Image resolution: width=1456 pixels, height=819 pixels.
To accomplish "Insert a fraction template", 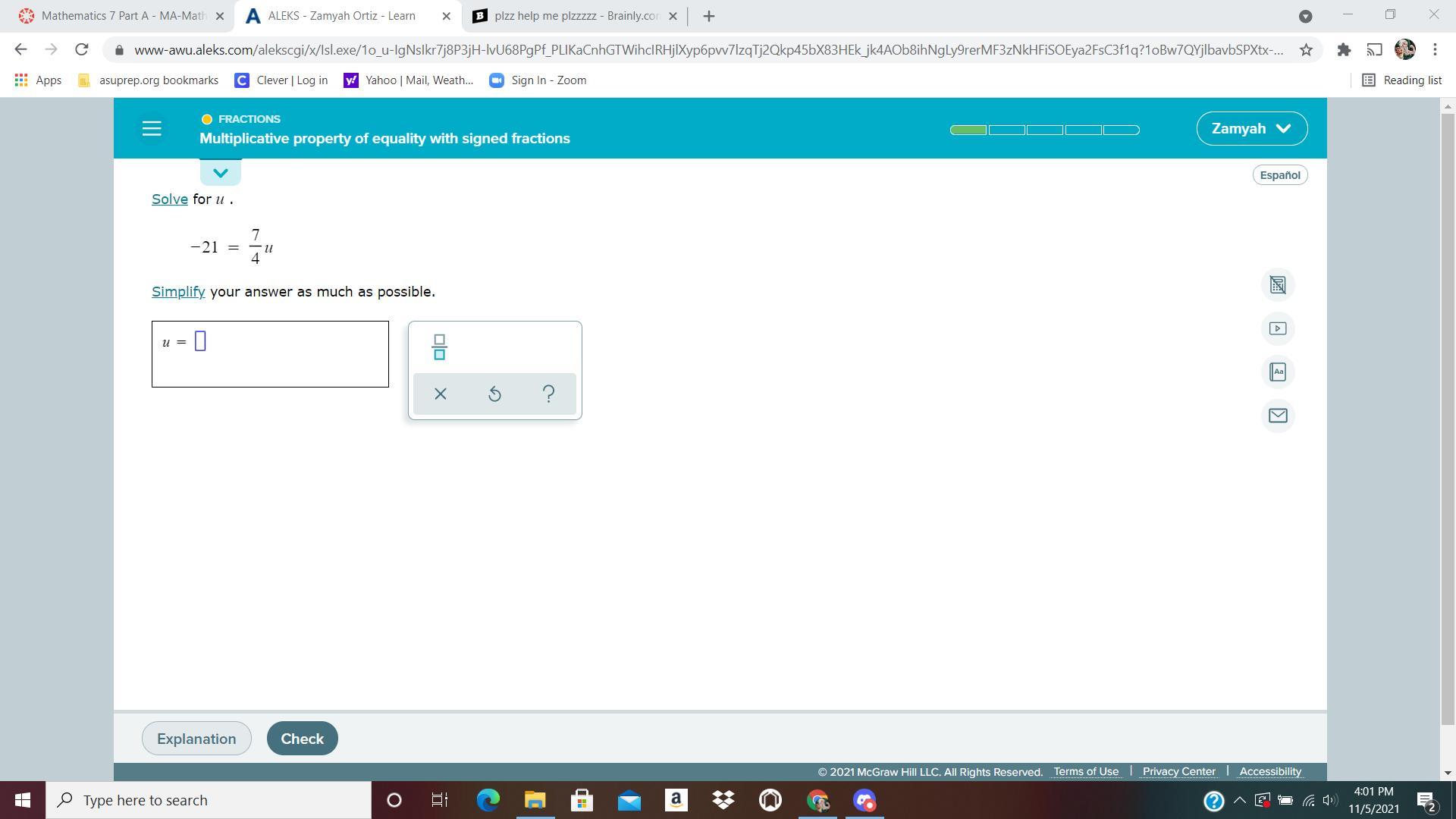I will click(439, 347).
